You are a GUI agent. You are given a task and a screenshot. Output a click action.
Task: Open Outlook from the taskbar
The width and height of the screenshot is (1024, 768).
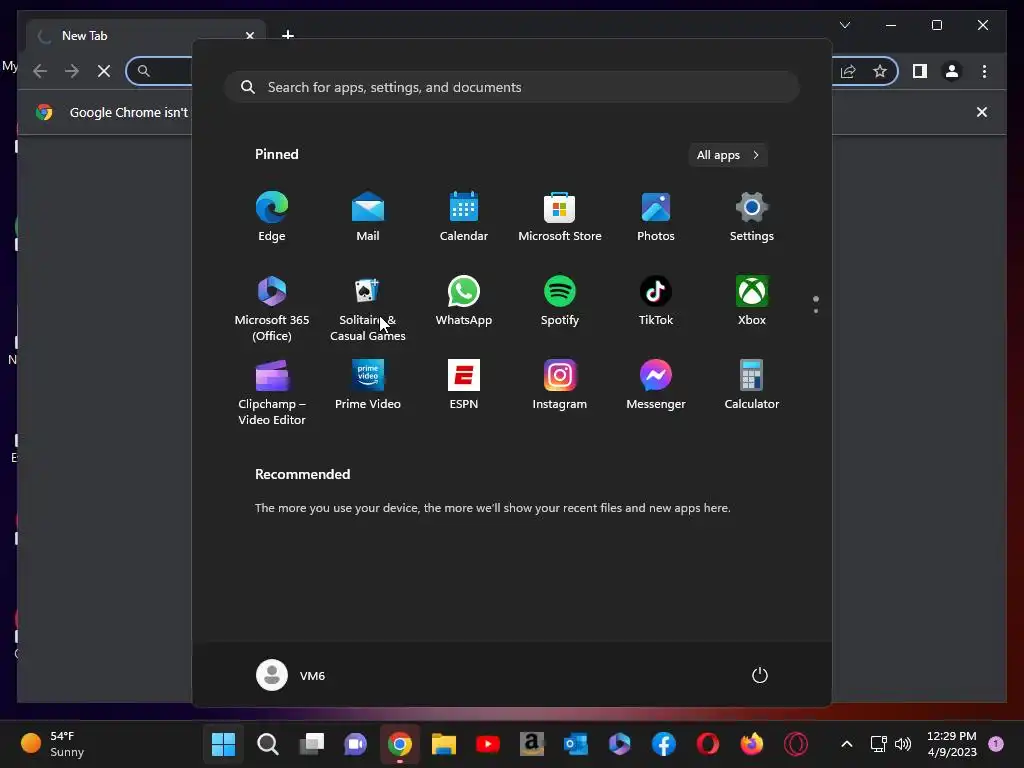[575, 743]
